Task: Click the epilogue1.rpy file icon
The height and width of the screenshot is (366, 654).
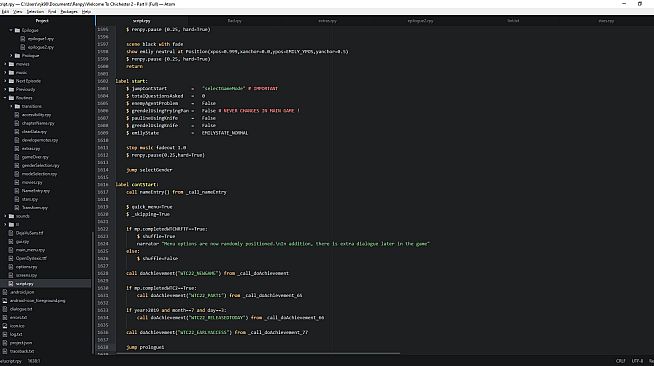Action: (23, 39)
